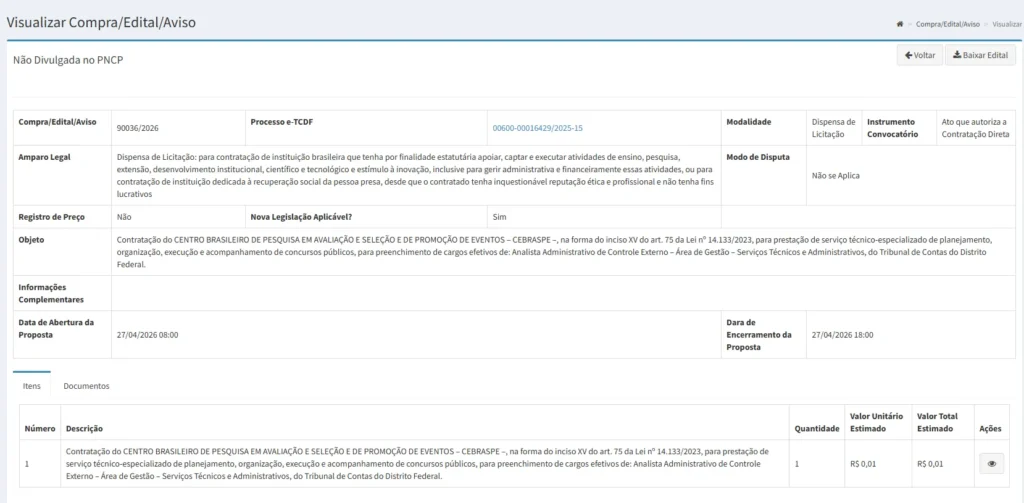The height and width of the screenshot is (503, 1024).
Task: Click the Nova Legislação Aplicável value Sim
Action: (499, 217)
